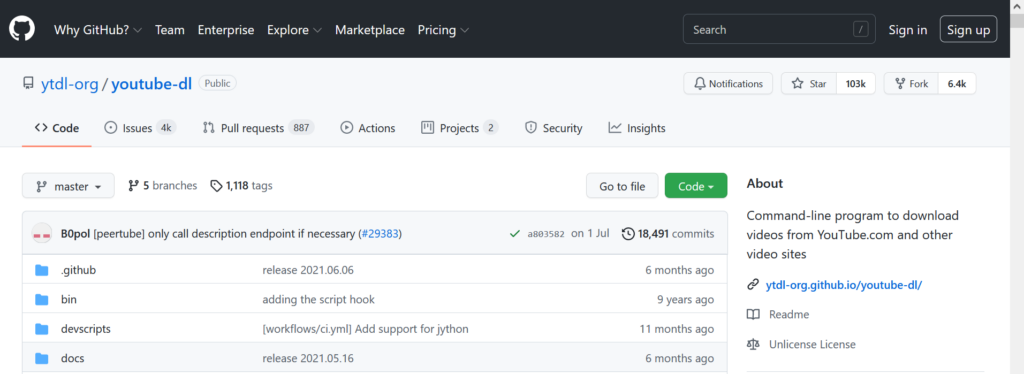View the 1,118 tags list
This screenshot has height=374, width=1024.
(x=241, y=186)
